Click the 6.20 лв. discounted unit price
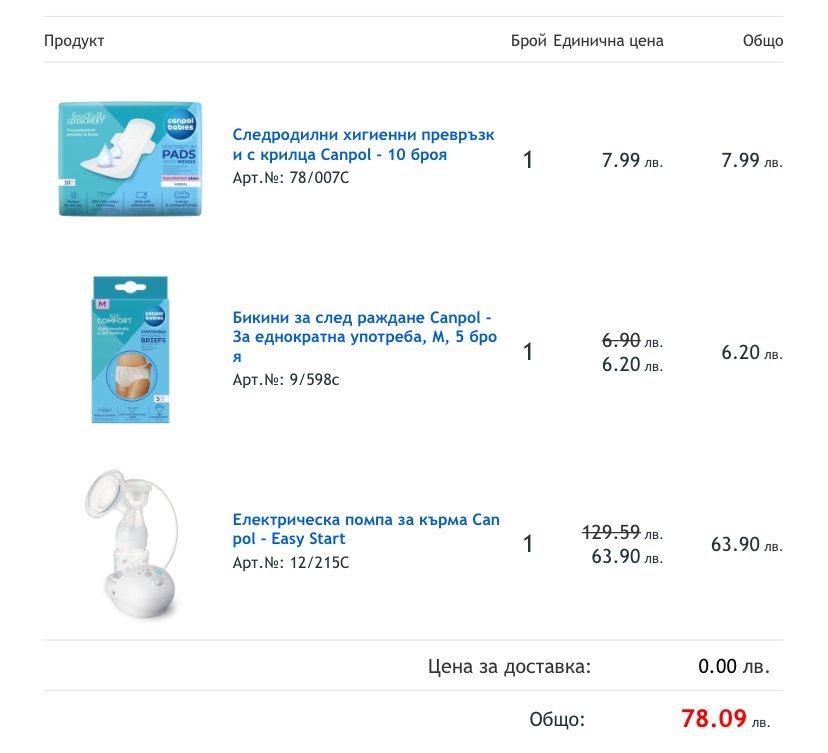The height and width of the screenshot is (753, 828). click(632, 365)
